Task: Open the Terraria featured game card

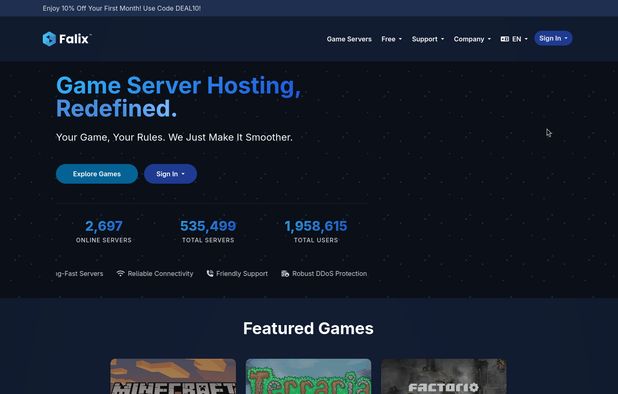Action: point(308,376)
